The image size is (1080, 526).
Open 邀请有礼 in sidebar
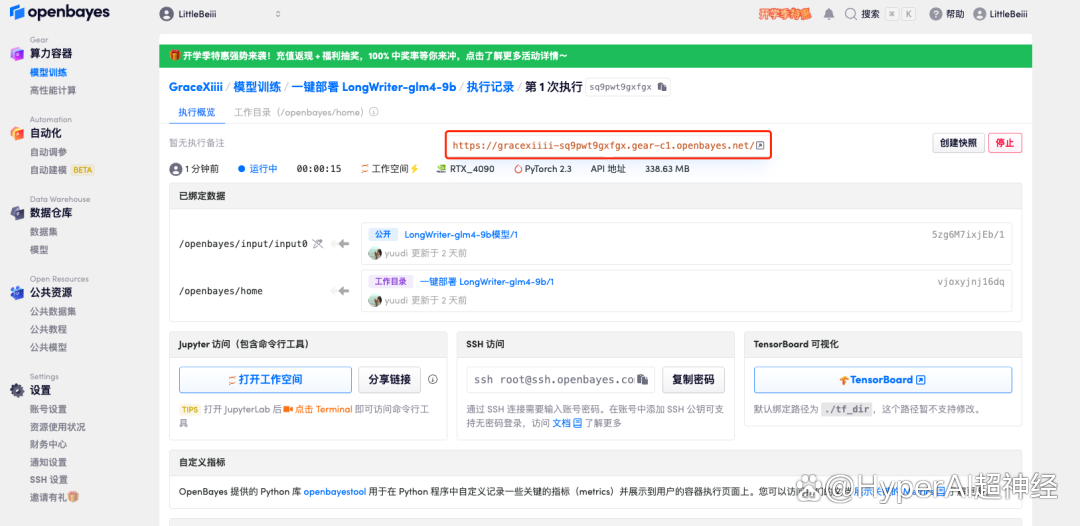pos(54,497)
